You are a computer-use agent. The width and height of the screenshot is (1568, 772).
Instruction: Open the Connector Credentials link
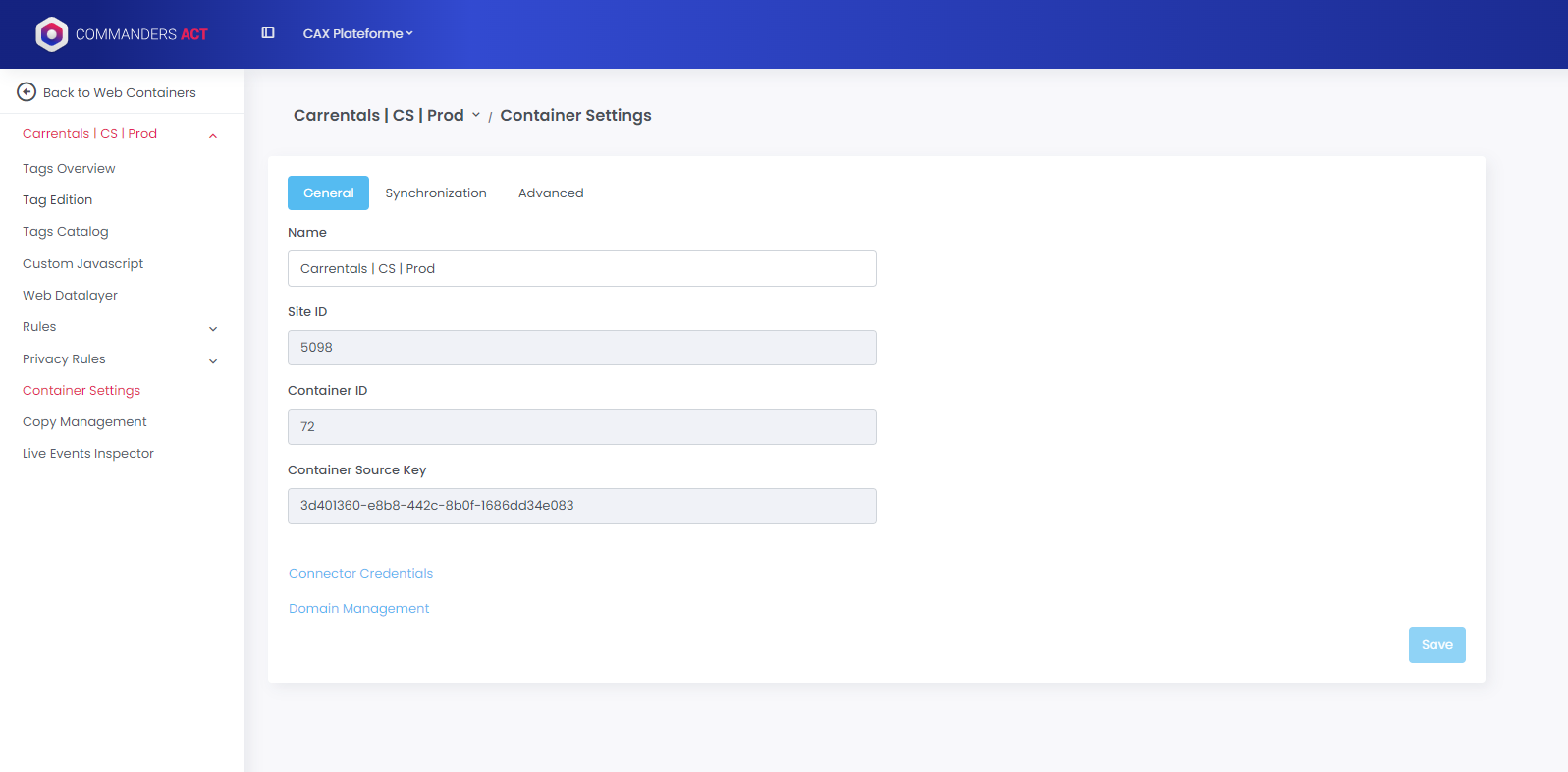pos(360,574)
